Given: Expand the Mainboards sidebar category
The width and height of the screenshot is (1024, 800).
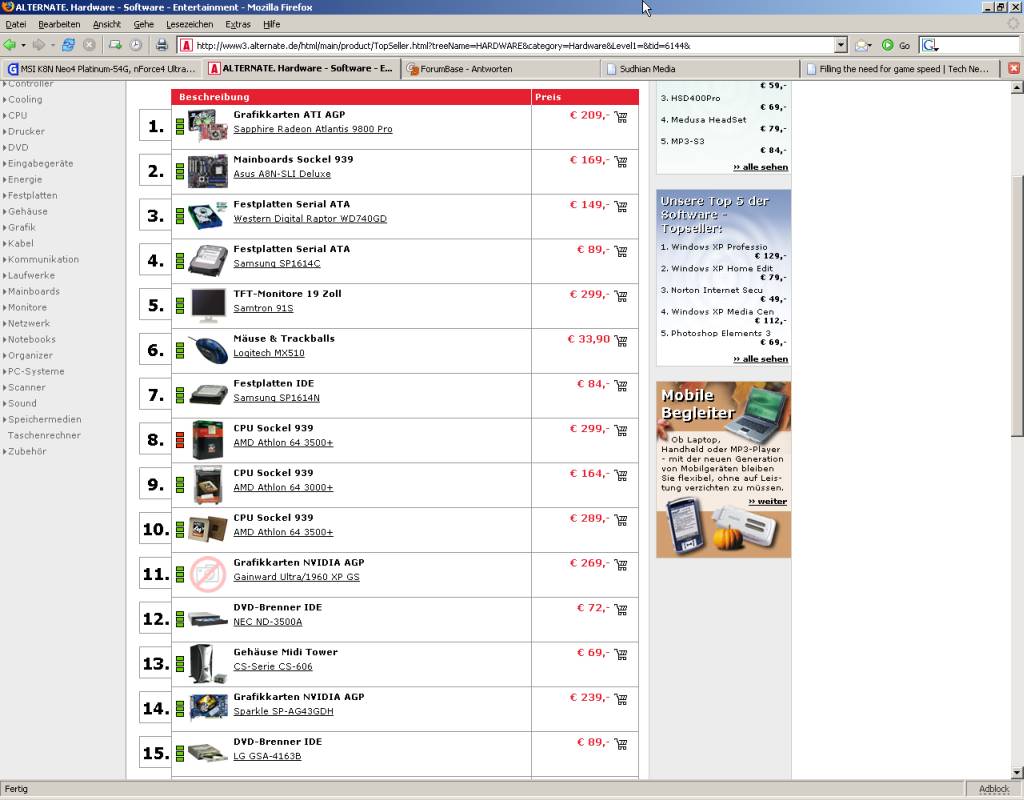Looking at the screenshot, I should click(x=33, y=291).
